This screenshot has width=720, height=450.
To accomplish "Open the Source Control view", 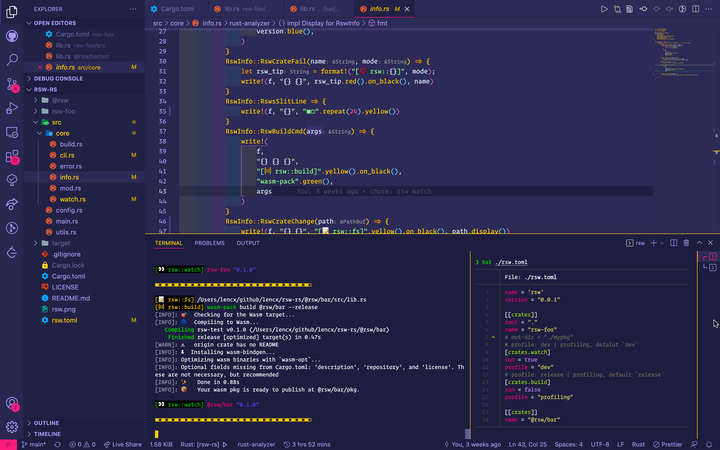I will 12,83.
